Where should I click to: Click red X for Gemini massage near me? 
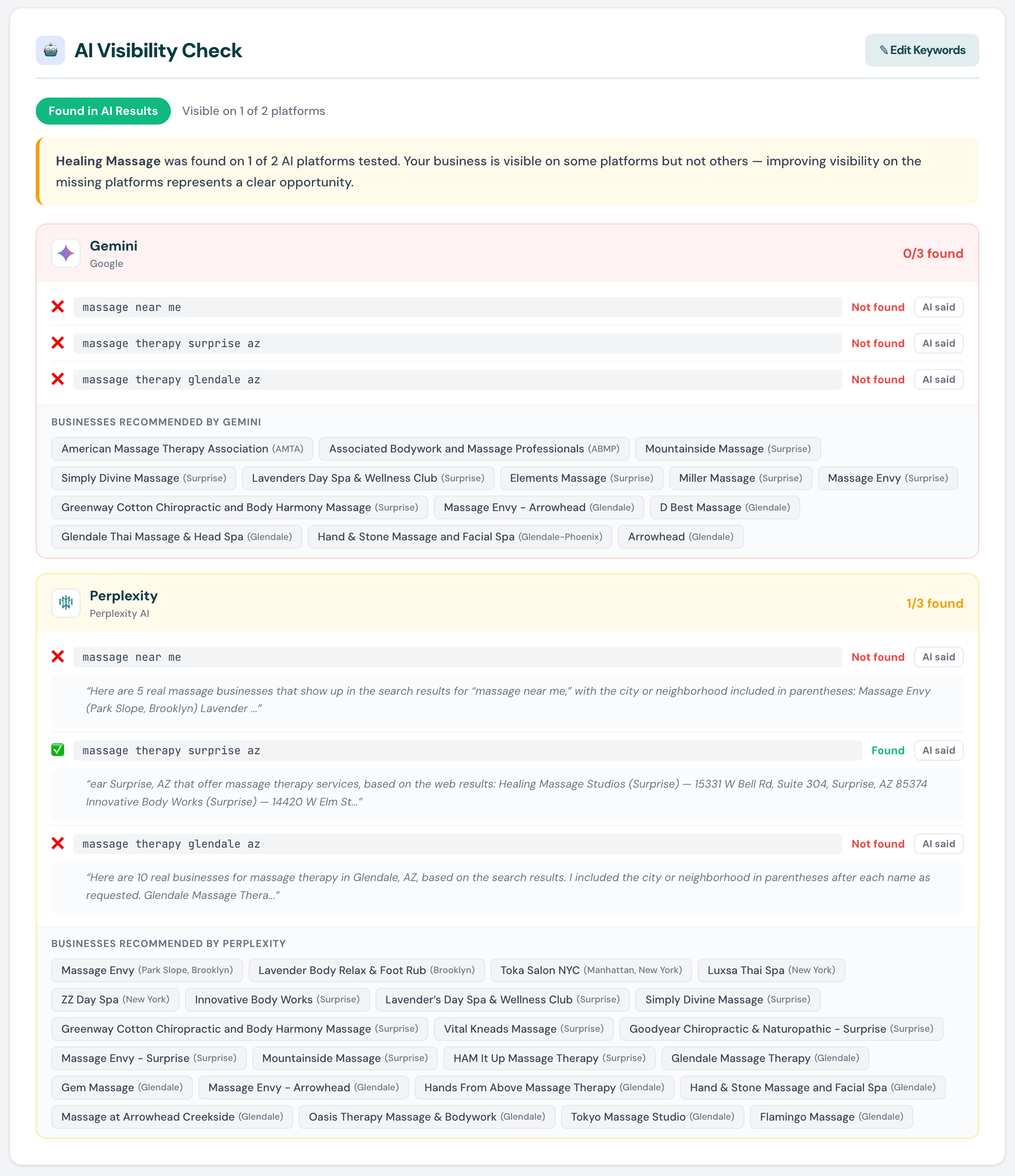pos(58,307)
